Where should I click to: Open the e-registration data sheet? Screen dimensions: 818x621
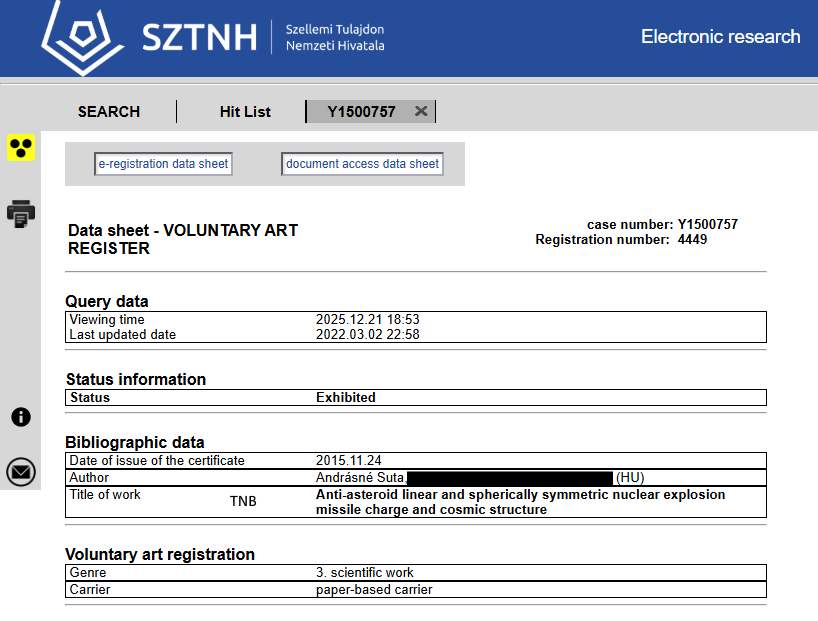click(164, 164)
